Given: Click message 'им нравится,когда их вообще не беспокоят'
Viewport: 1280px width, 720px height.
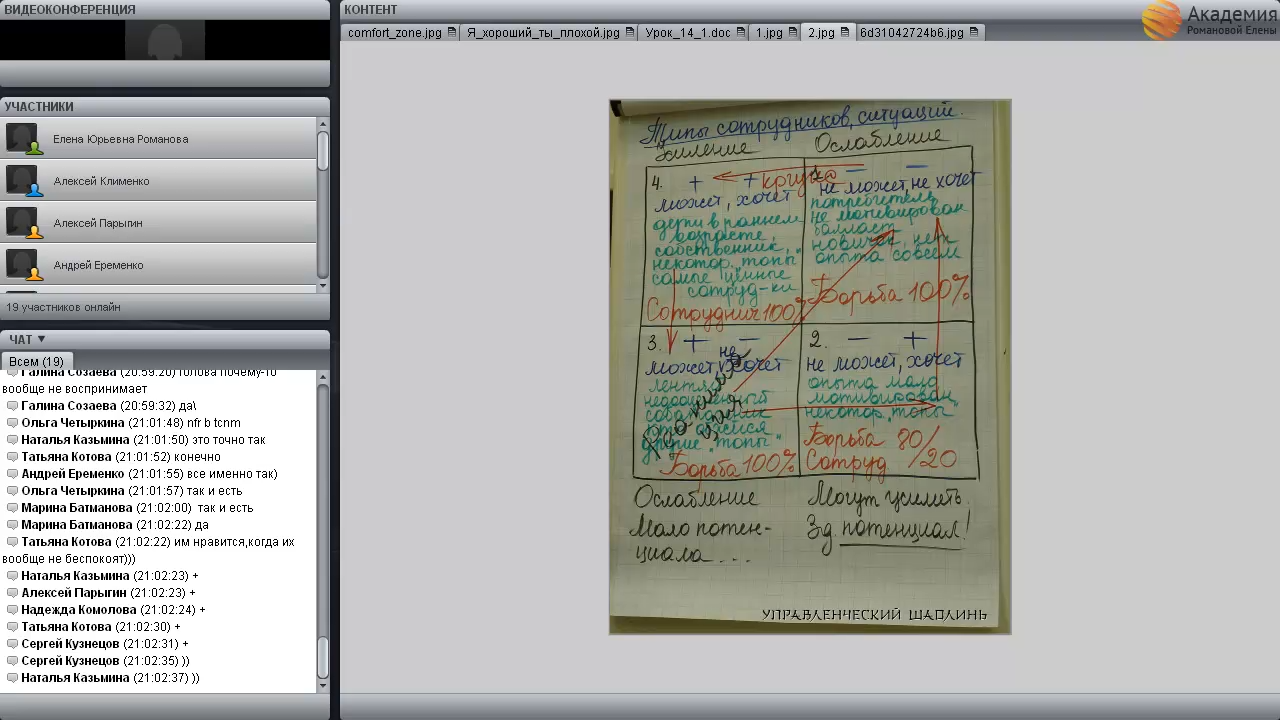Looking at the screenshot, I should point(148,550).
